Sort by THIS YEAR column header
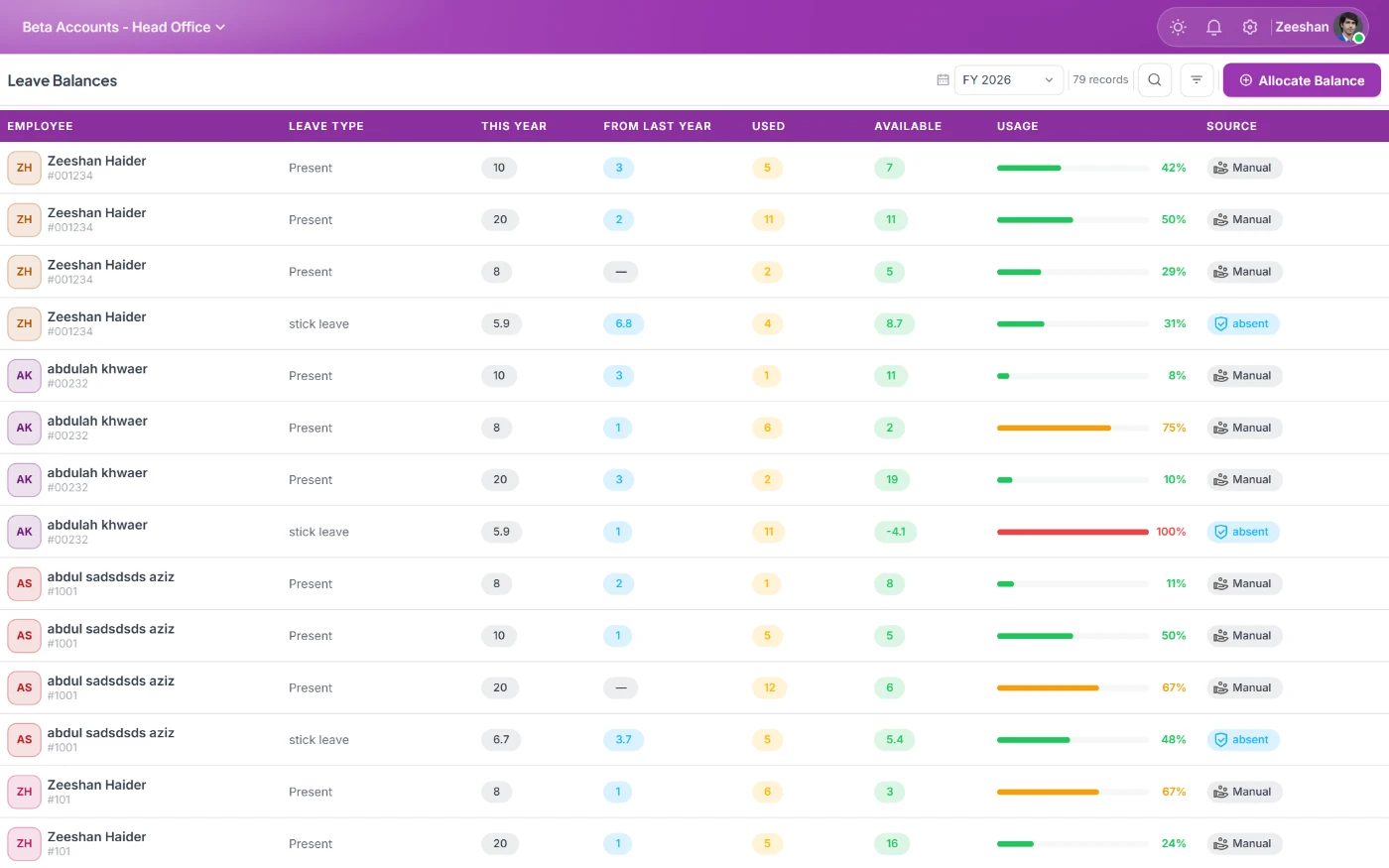 pos(514,126)
